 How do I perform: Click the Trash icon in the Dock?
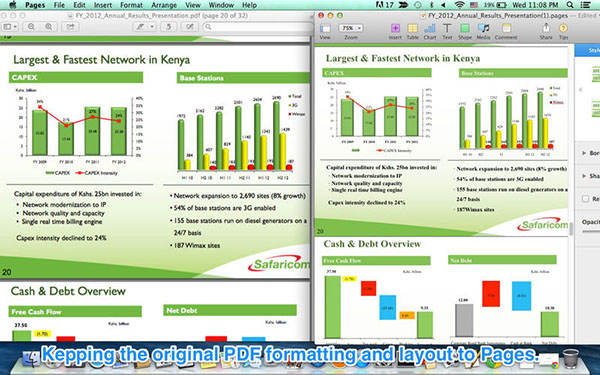click(x=571, y=358)
